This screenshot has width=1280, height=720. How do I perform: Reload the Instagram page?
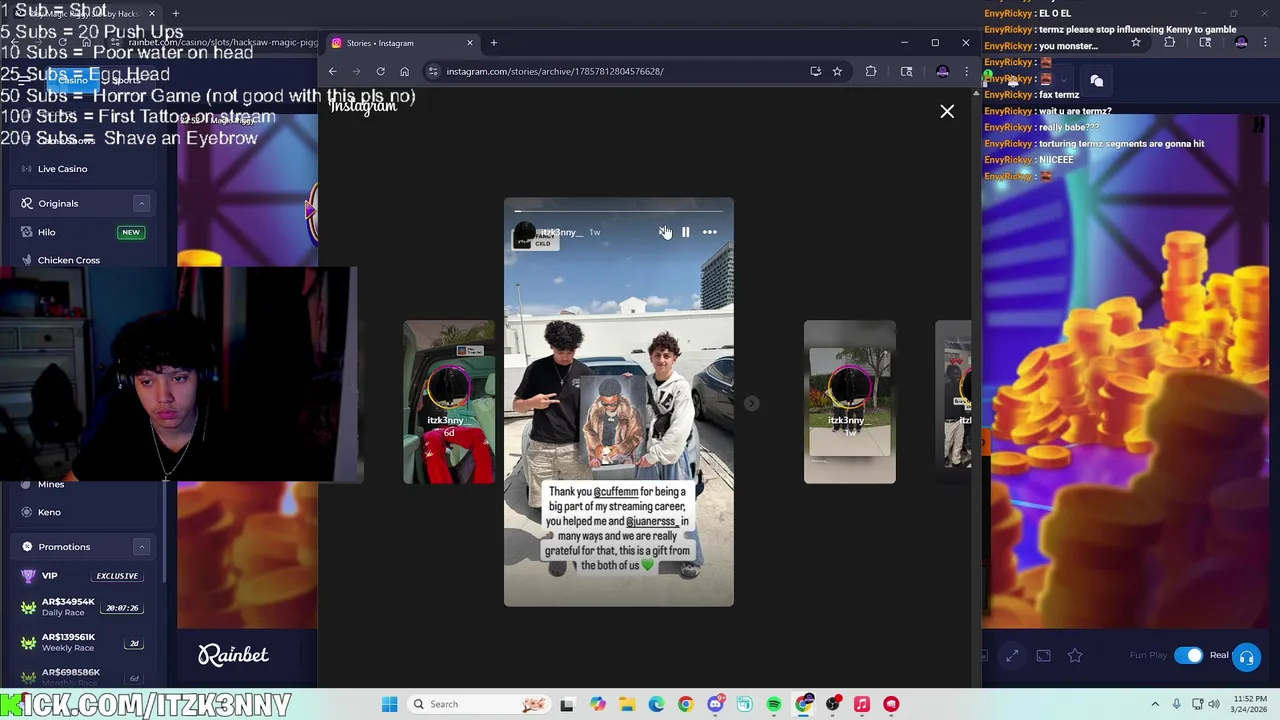[380, 71]
